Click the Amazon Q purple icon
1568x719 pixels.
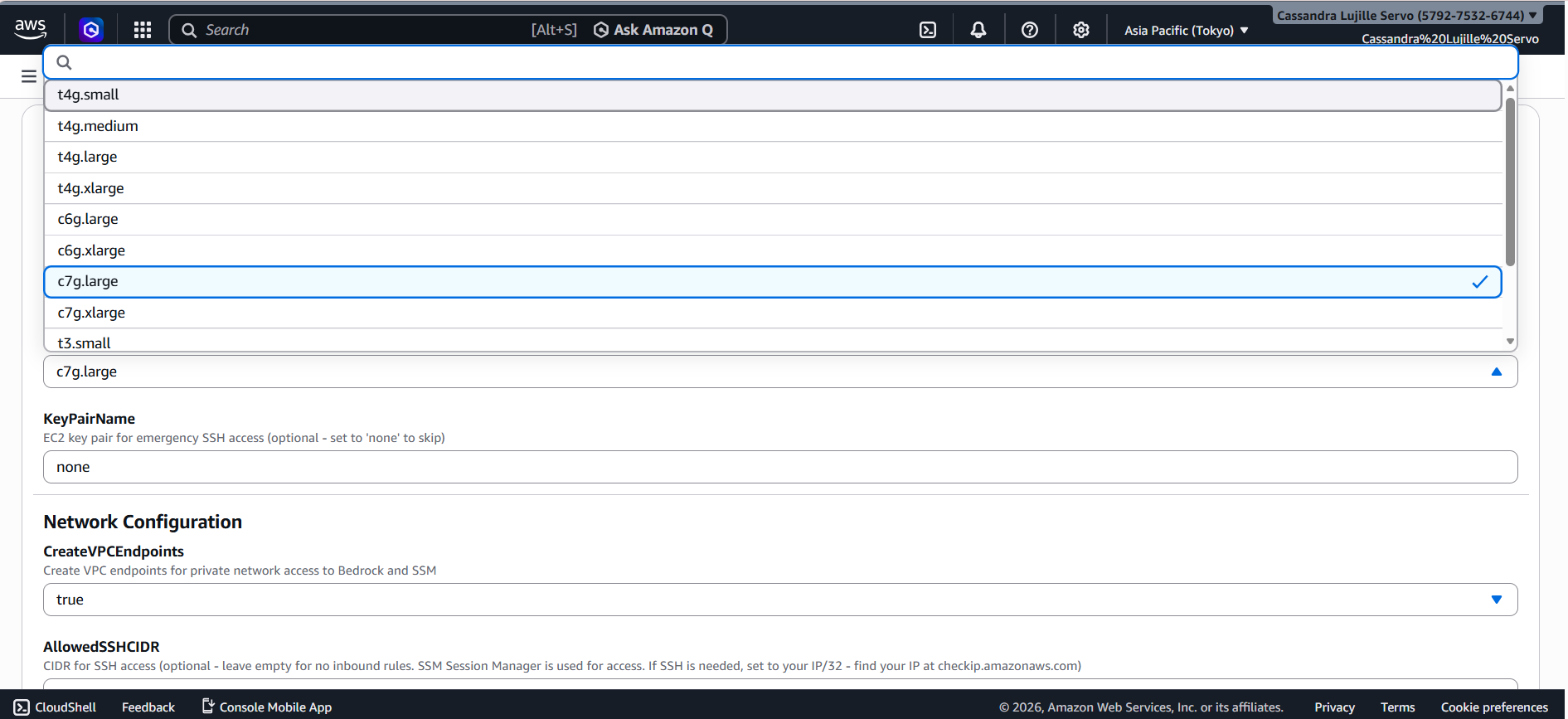click(91, 30)
